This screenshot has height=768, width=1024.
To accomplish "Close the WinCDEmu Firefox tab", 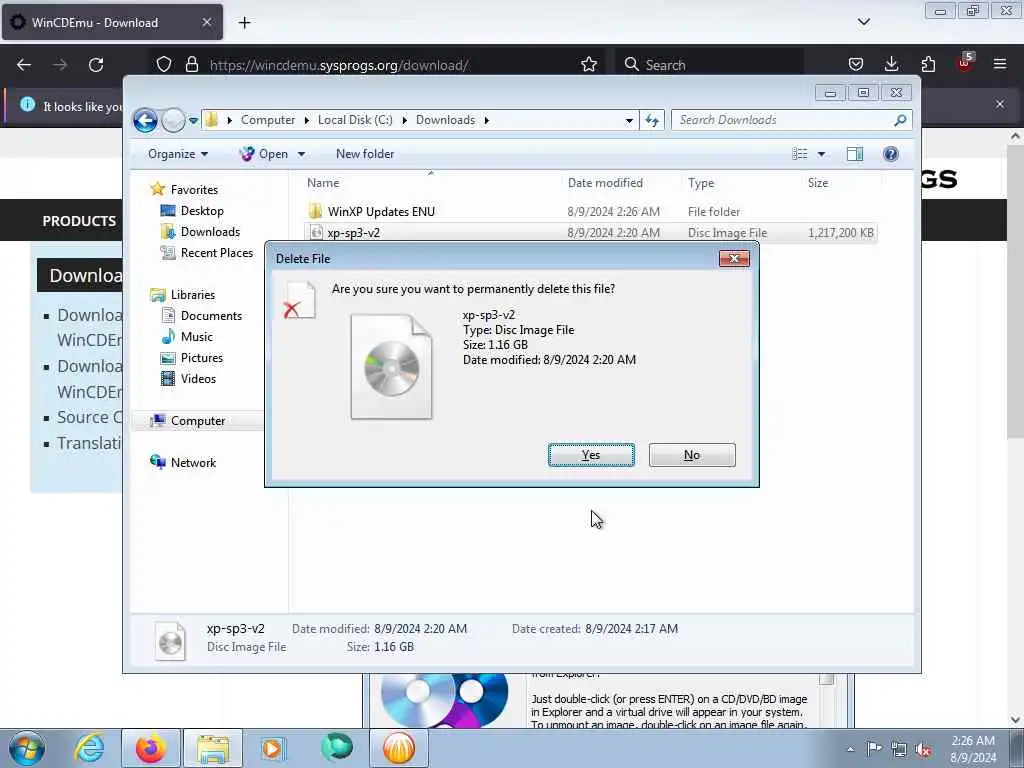I will click(206, 22).
